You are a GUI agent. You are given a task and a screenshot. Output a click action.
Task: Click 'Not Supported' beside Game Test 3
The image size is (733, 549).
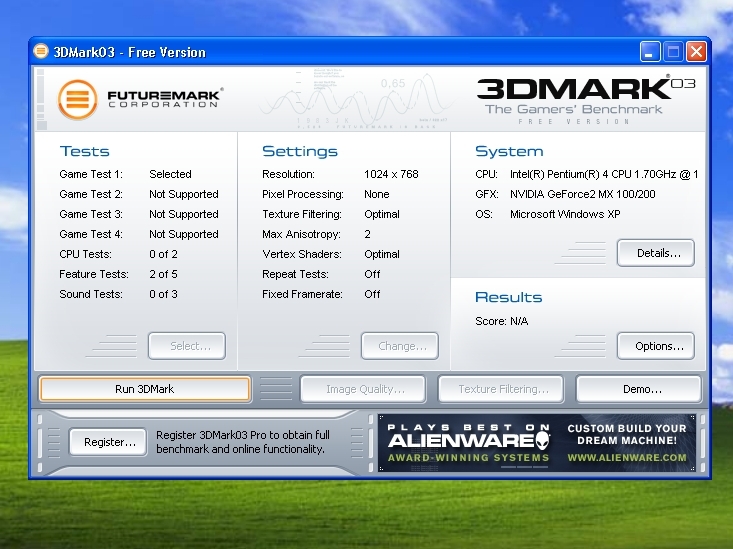pyautogui.click(x=184, y=215)
